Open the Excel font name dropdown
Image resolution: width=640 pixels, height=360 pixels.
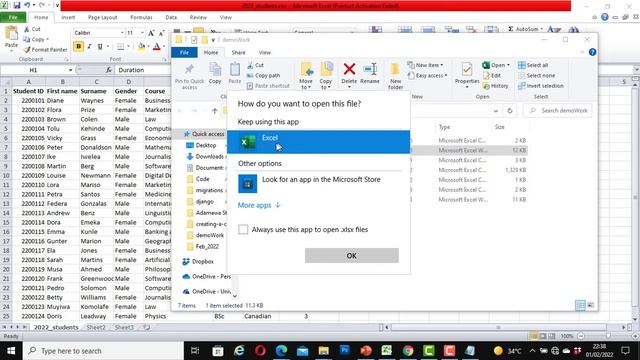point(122,33)
